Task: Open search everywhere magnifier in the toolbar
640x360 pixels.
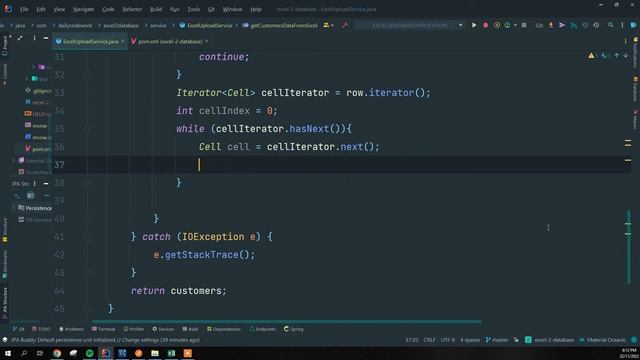Action: coord(611,25)
